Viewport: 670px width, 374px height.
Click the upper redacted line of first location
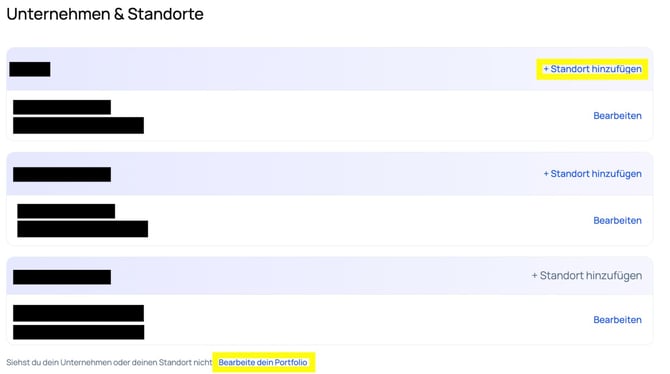coord(62,107)
